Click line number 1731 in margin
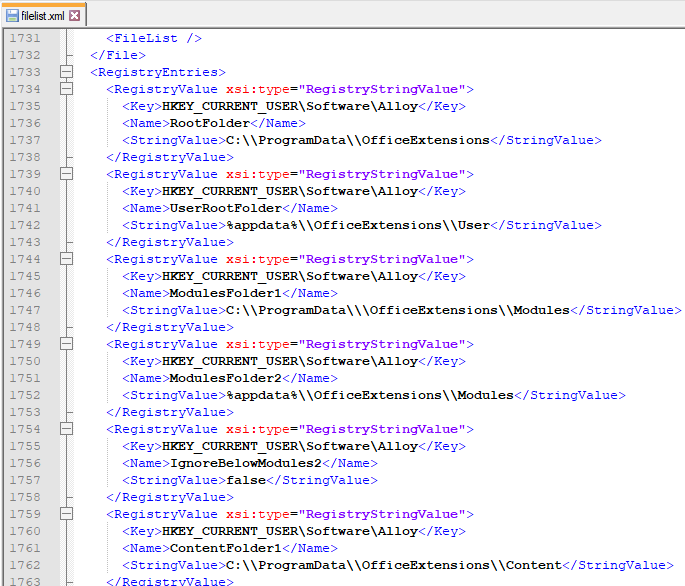 coord(25,38)
